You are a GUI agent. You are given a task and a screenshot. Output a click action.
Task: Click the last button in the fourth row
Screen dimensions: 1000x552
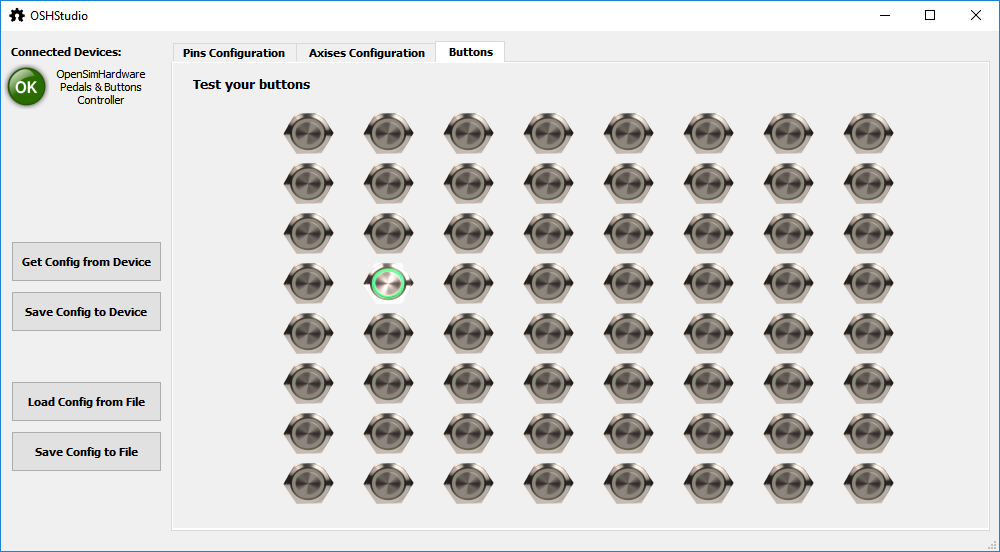868,283
